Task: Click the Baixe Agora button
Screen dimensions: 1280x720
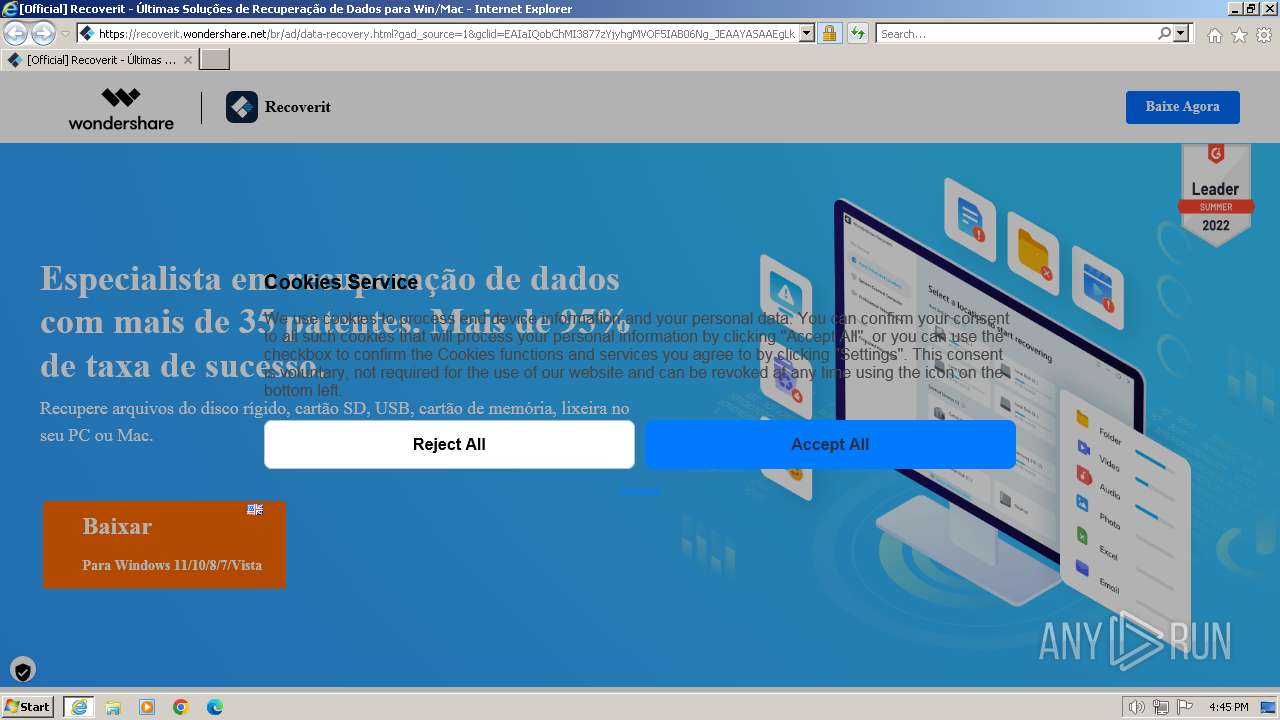Action: click(x=1182, y=107)
